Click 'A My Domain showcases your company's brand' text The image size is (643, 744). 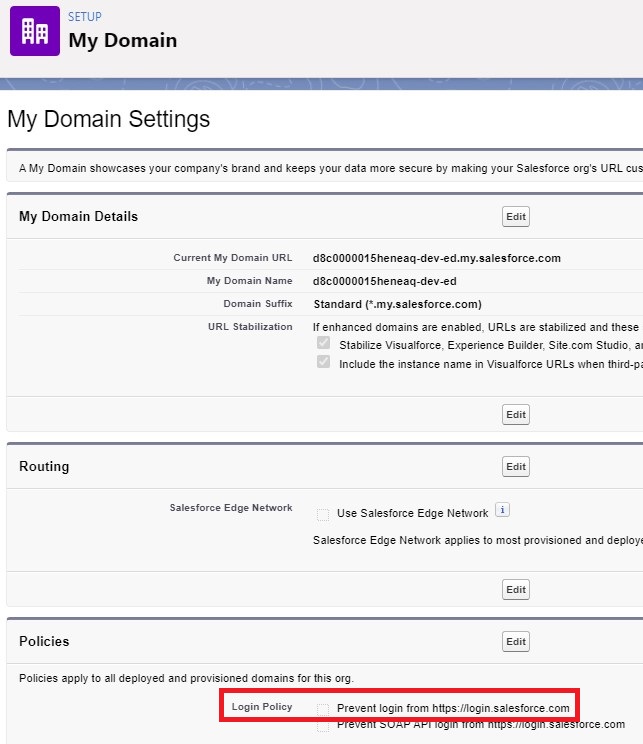pos(331,168)
